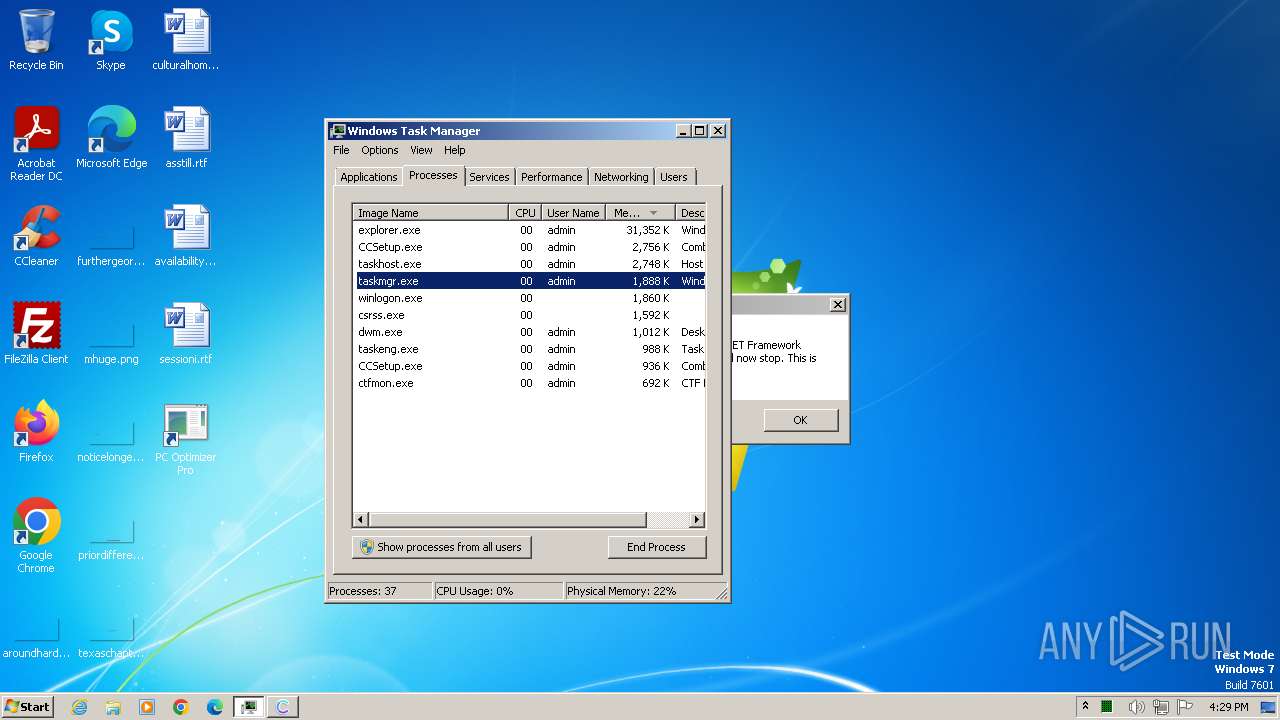Launch PC Optimizer Pro shortcut
The image size is (1280, 720).
point(186,437)
